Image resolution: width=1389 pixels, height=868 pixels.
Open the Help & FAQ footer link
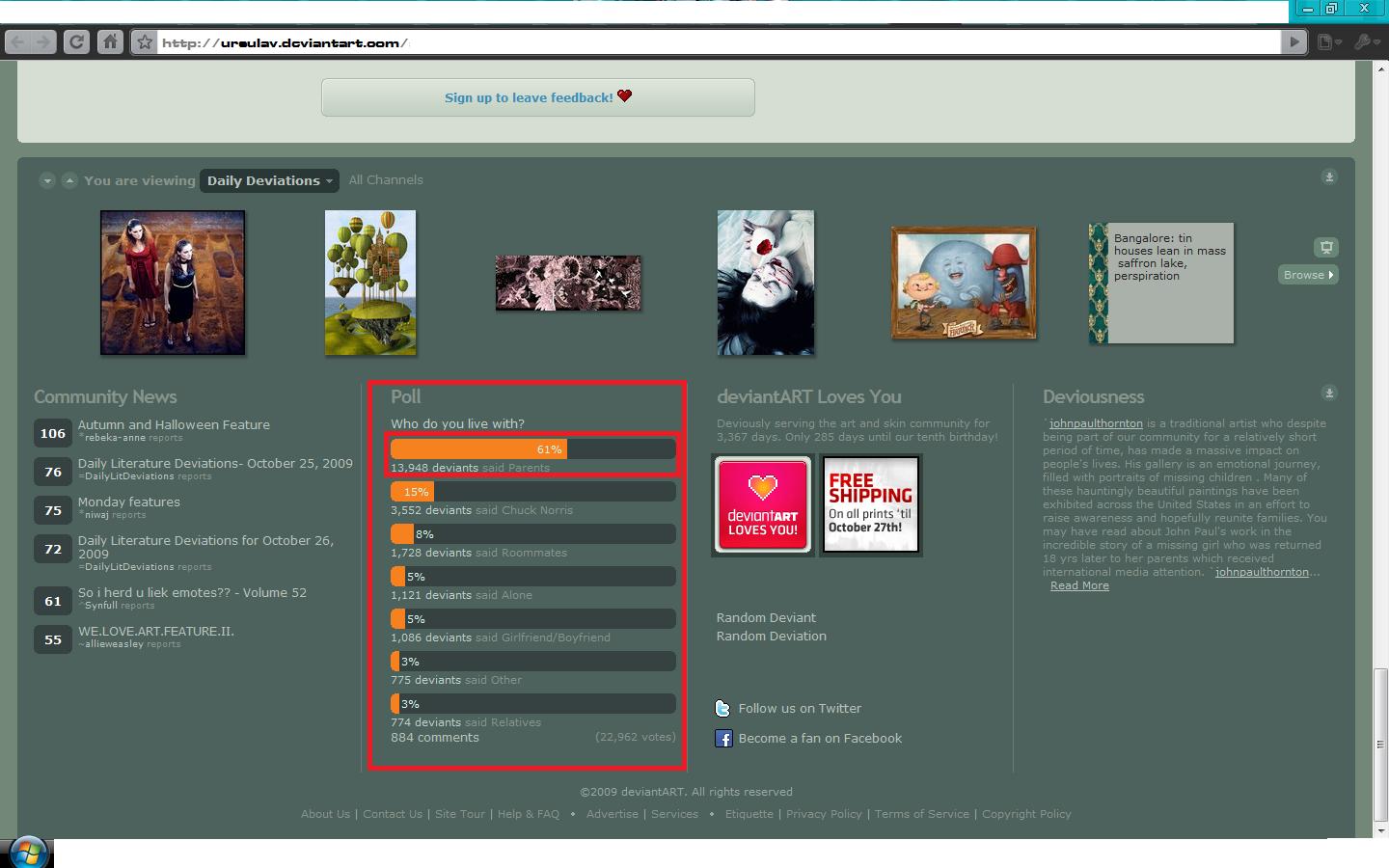click(528, 814)
